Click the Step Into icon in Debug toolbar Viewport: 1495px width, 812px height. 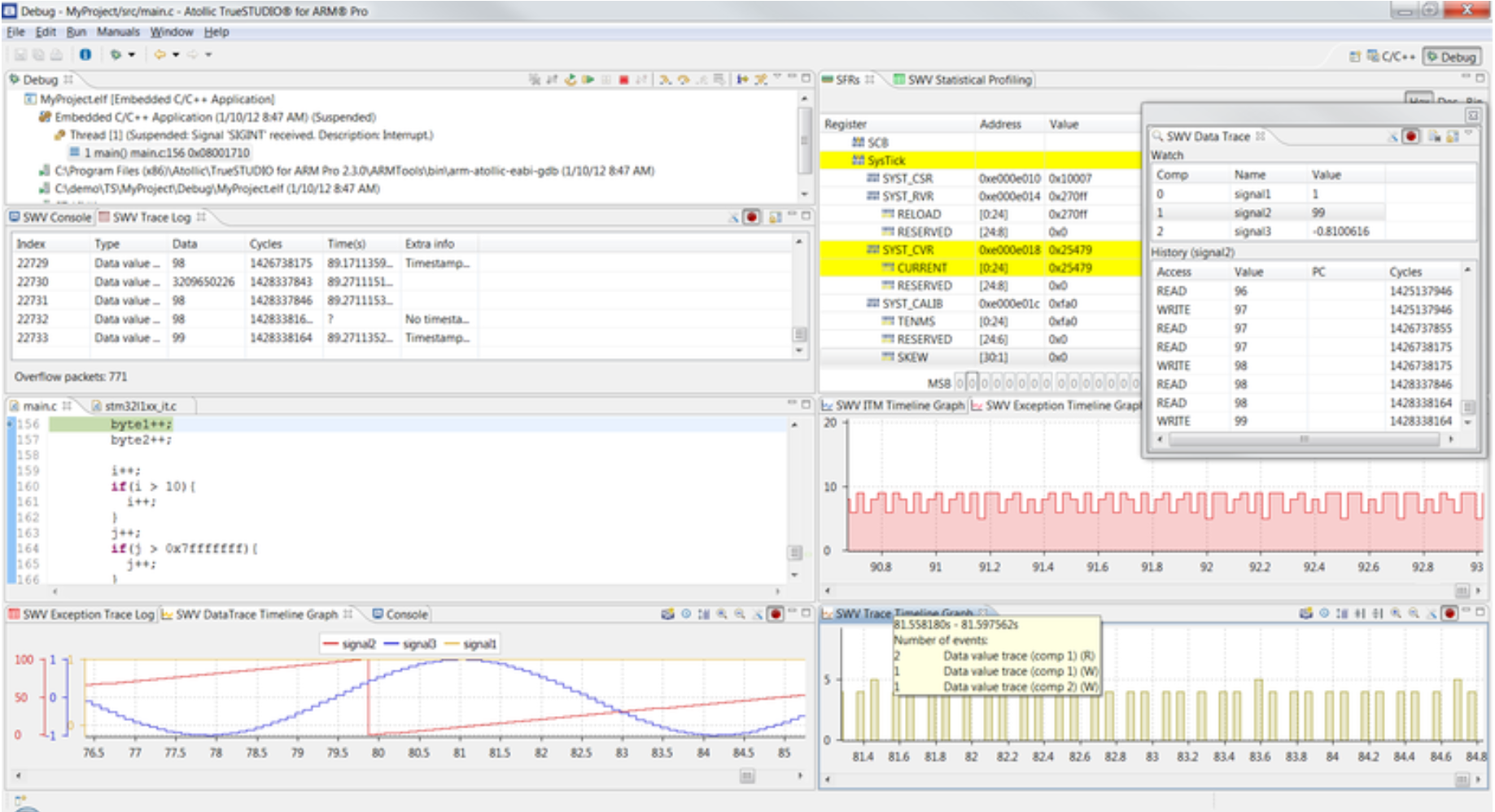click(x=665, y=80)
